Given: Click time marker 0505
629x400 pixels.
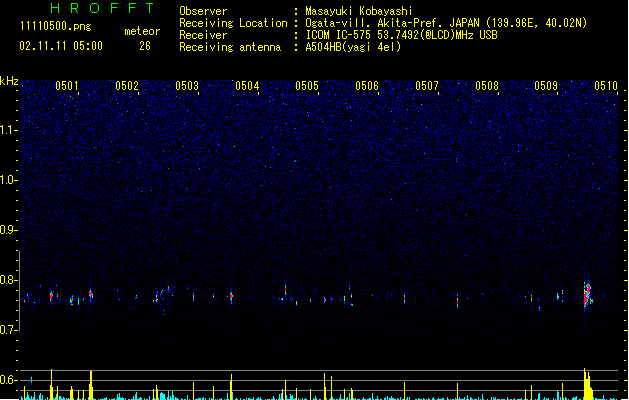Looking at the screenshot, I should click(307, 86).
